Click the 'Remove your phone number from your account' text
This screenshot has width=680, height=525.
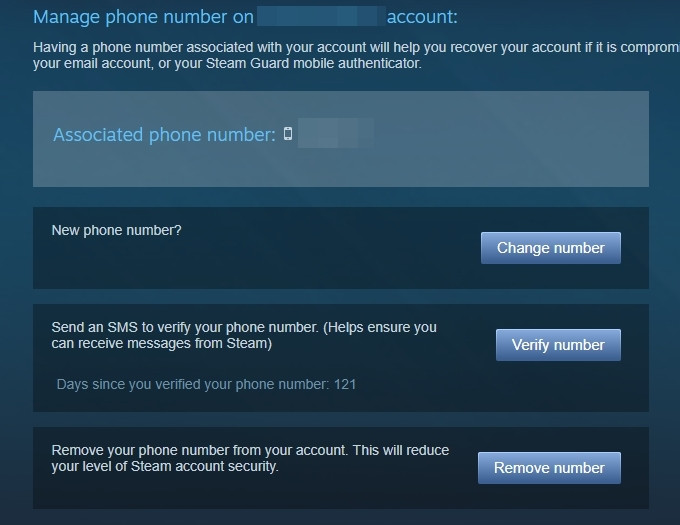[x=199, y=450]
